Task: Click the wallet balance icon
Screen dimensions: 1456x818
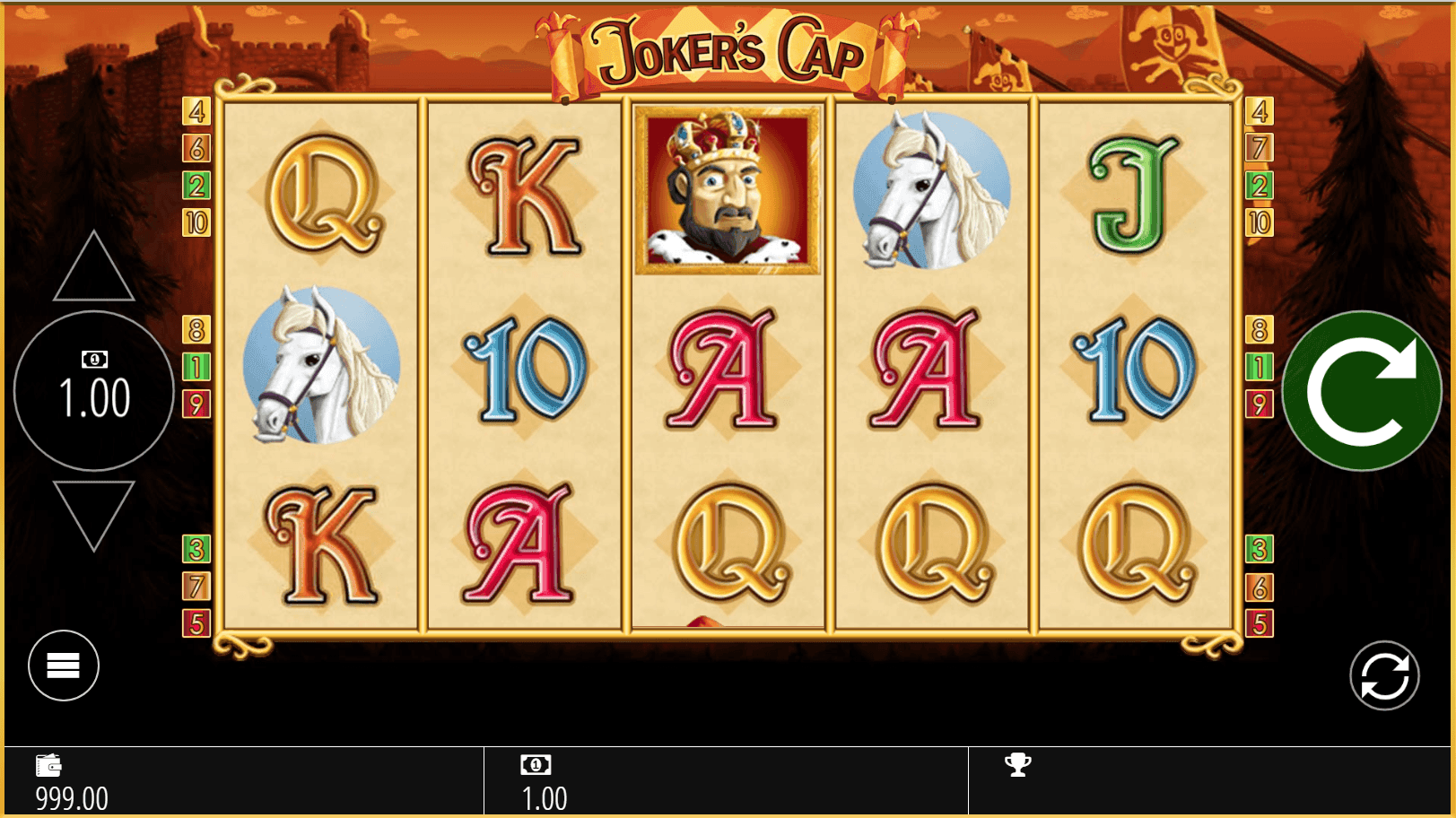Action: tap(48, 765)
